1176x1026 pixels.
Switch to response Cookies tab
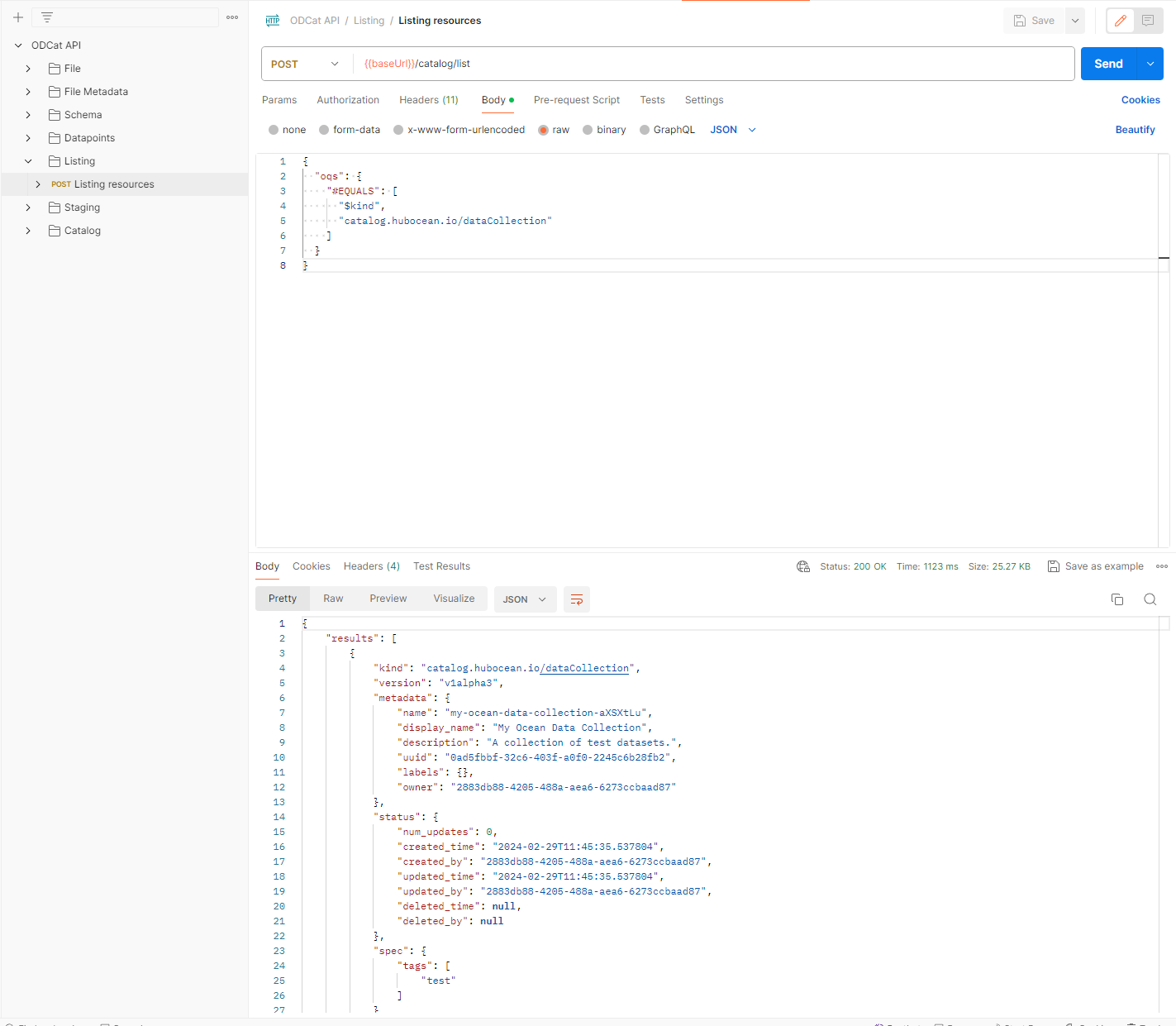point(312,566)
